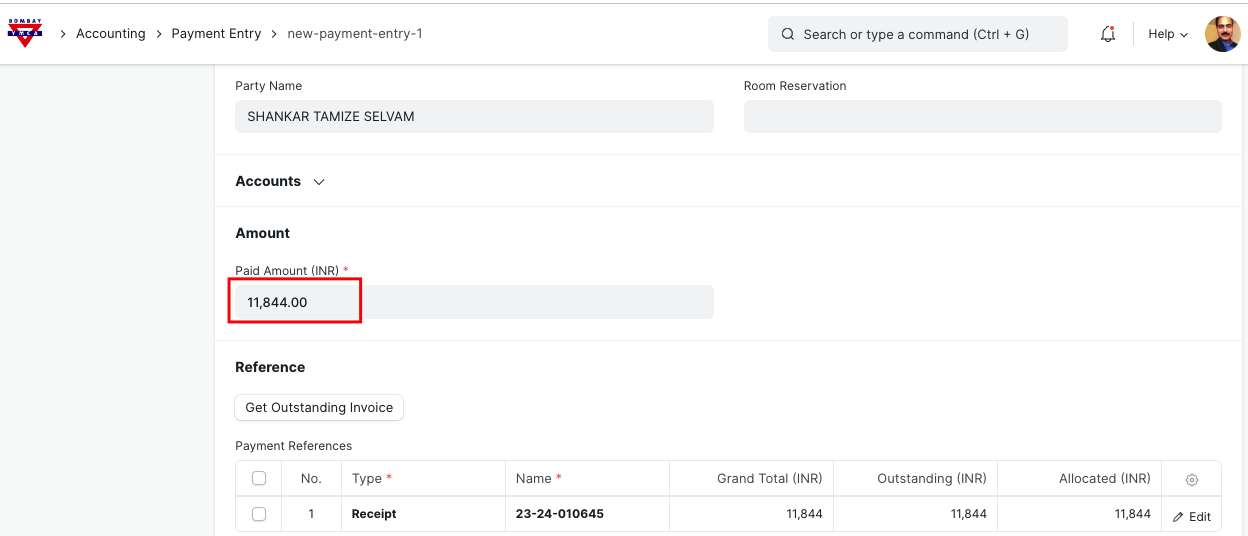
Task: Click the Room Reservation field
Action: [x=982, y=117]
